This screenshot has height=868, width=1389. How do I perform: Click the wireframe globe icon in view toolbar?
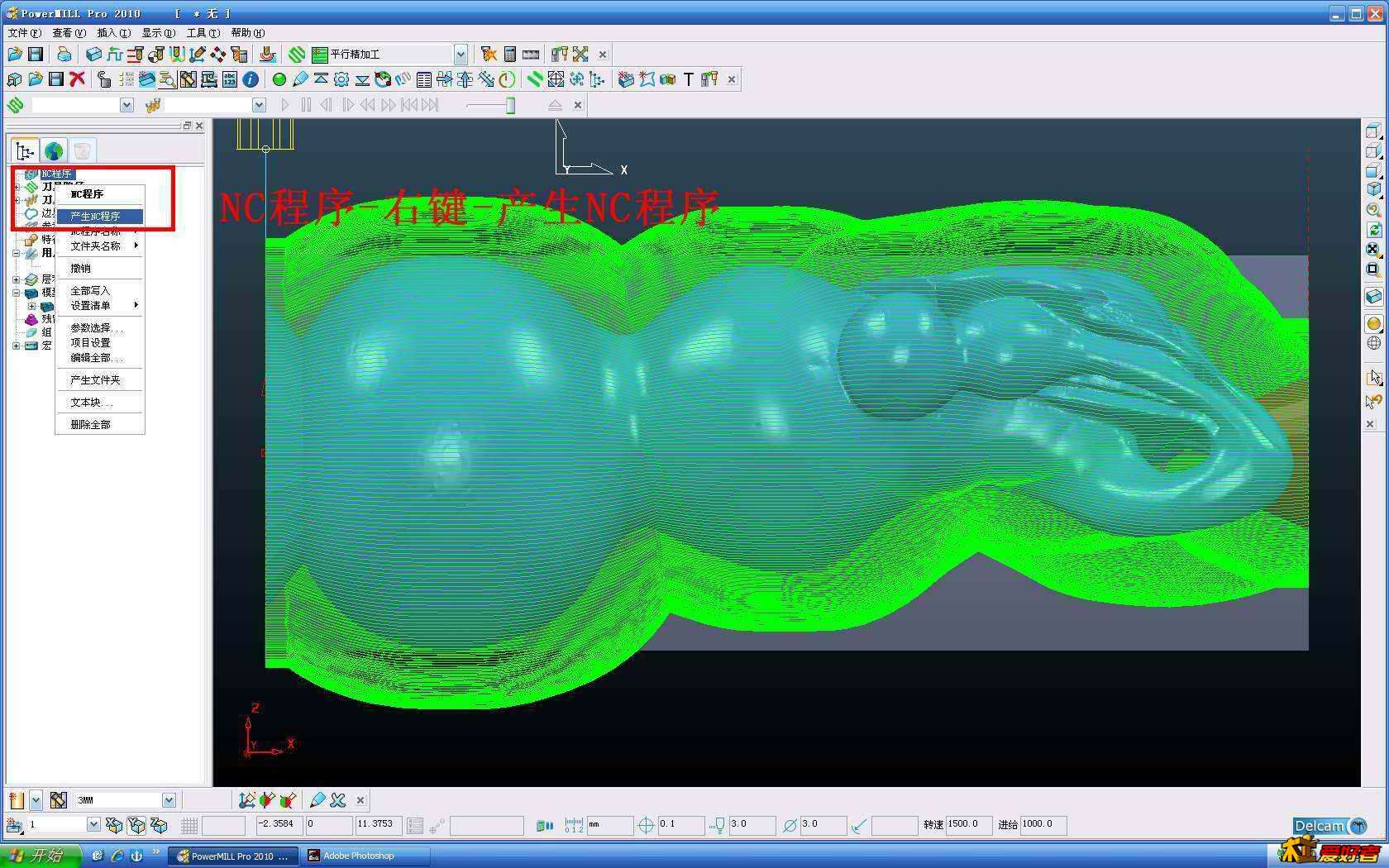point(1373,343)
